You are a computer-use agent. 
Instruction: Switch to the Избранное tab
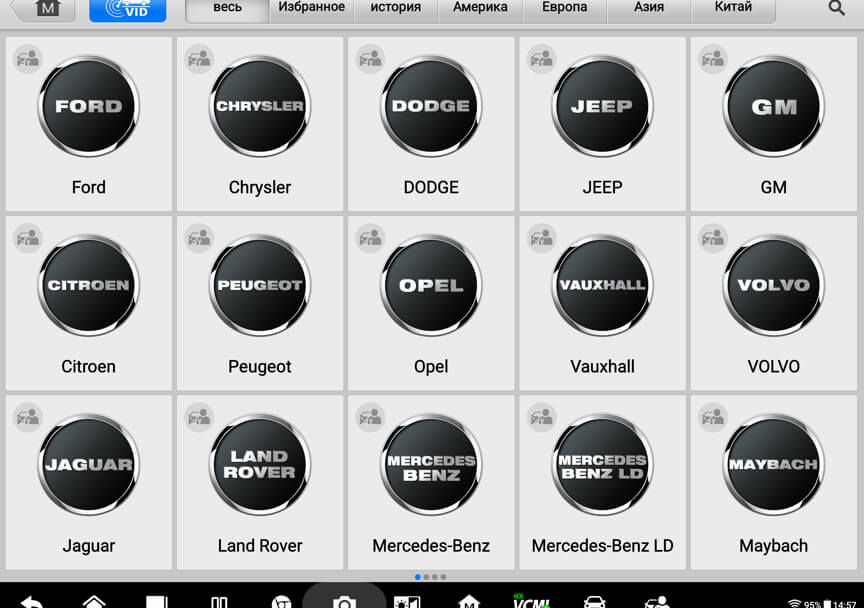coord(311,10)
